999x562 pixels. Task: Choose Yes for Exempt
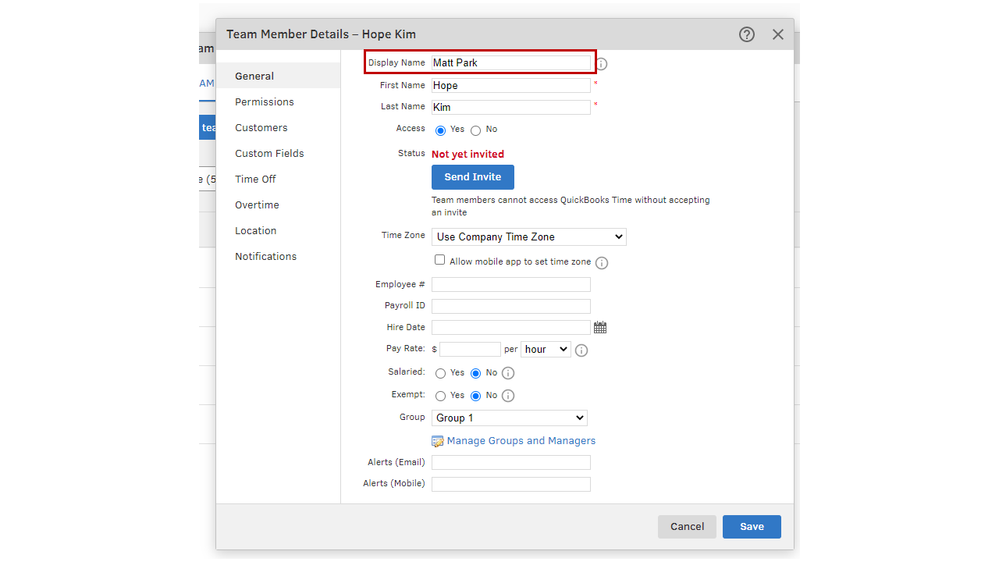pyautogui.click(x=441, y=396)
